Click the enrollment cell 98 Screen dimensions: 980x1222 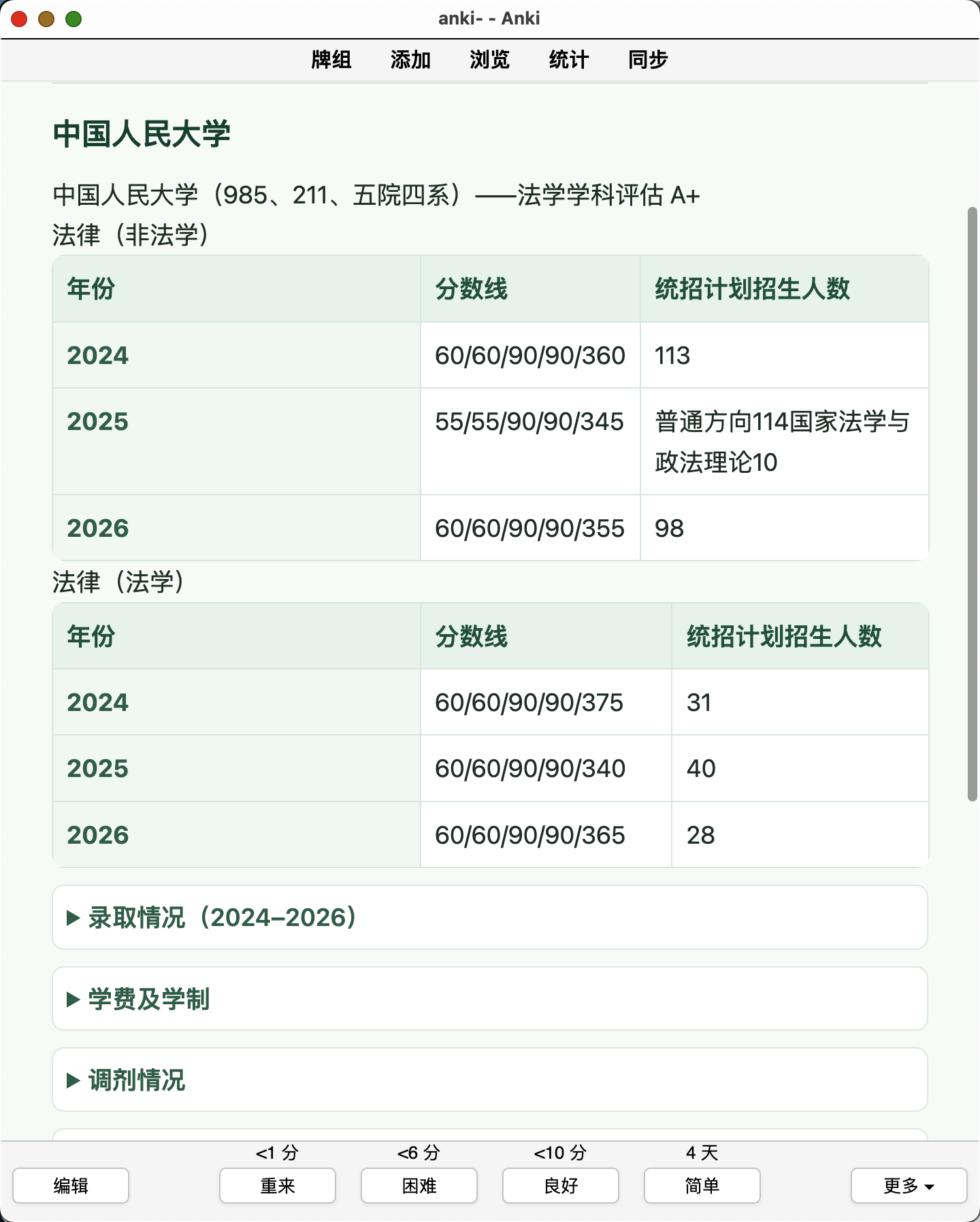(x=784, y=528)
